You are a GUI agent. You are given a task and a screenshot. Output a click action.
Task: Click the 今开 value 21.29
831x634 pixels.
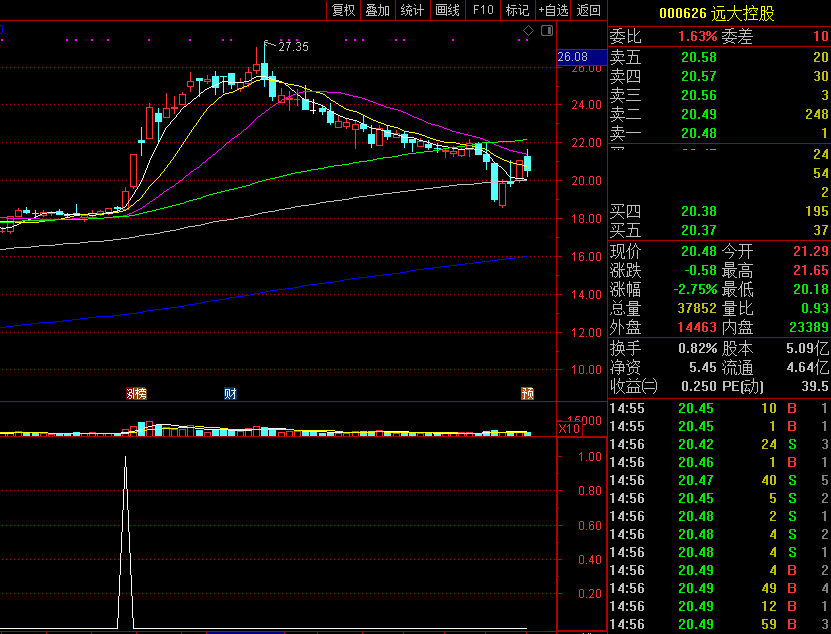click(811, 251)
